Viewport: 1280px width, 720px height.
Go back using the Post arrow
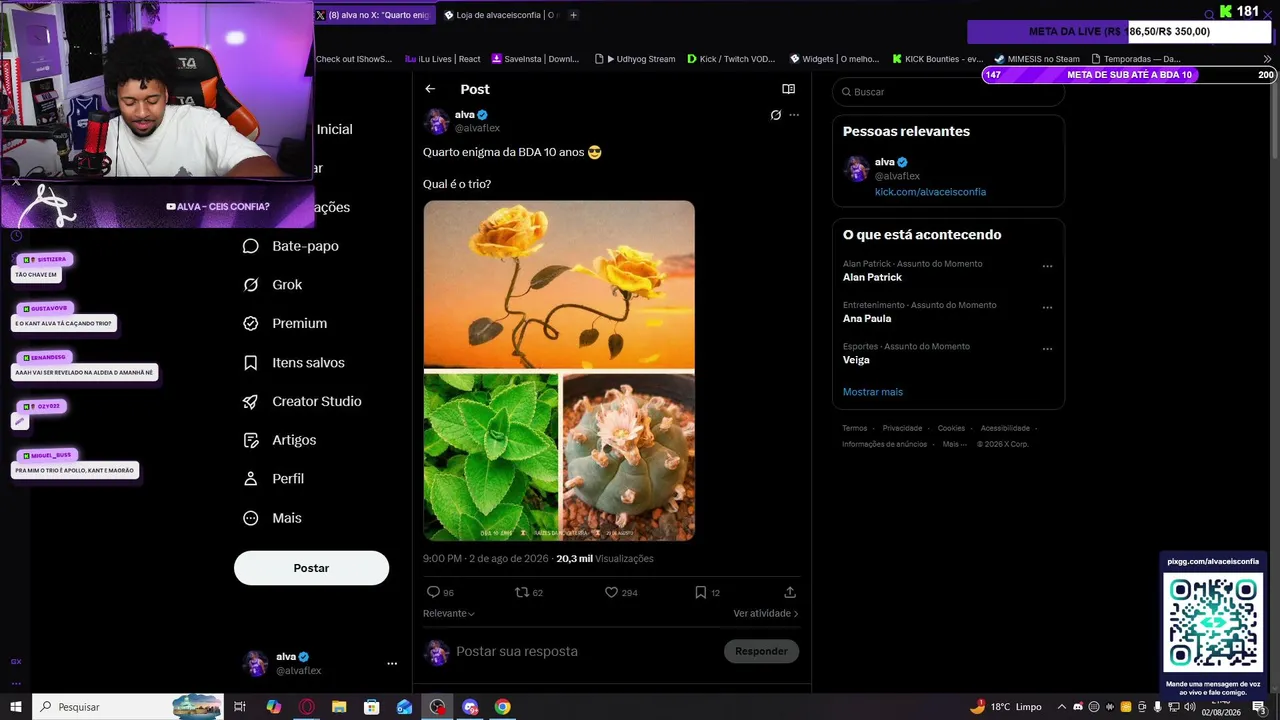pos(430,89)
